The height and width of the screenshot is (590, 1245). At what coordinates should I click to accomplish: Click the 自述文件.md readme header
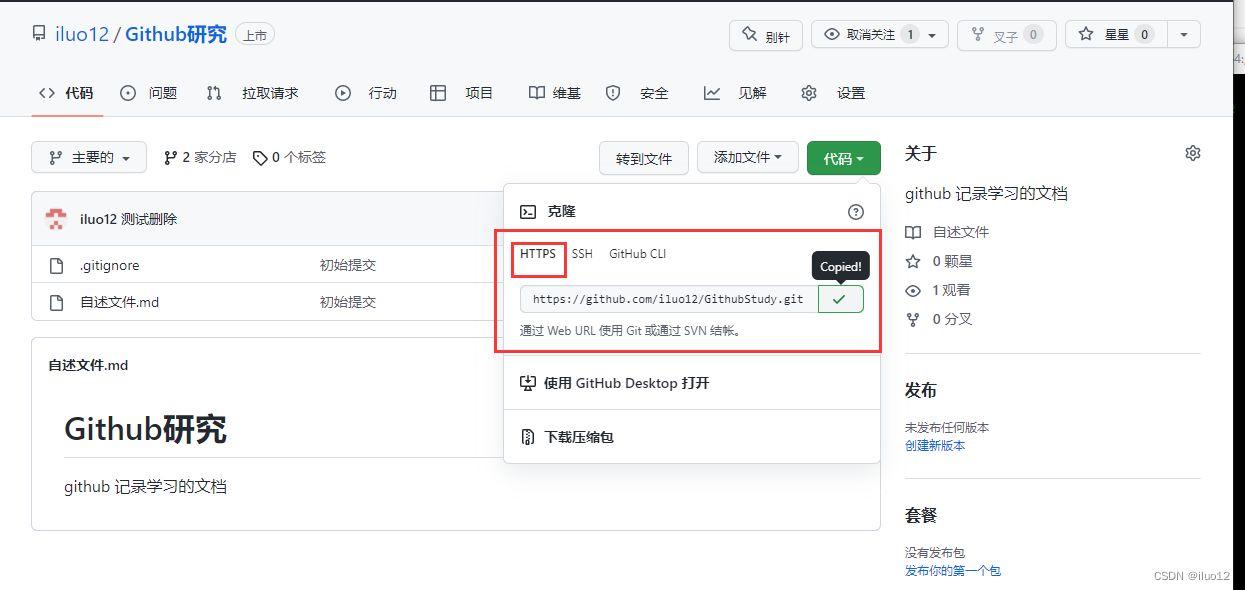coord(88,366)
